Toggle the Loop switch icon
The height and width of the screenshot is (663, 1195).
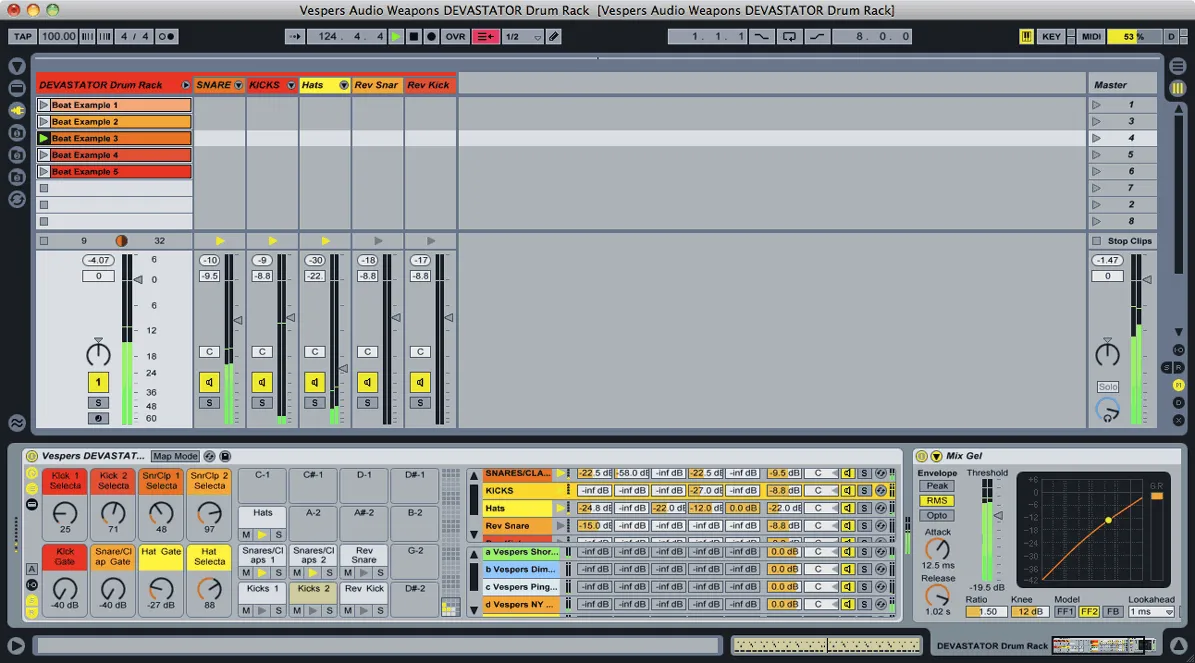789,37
